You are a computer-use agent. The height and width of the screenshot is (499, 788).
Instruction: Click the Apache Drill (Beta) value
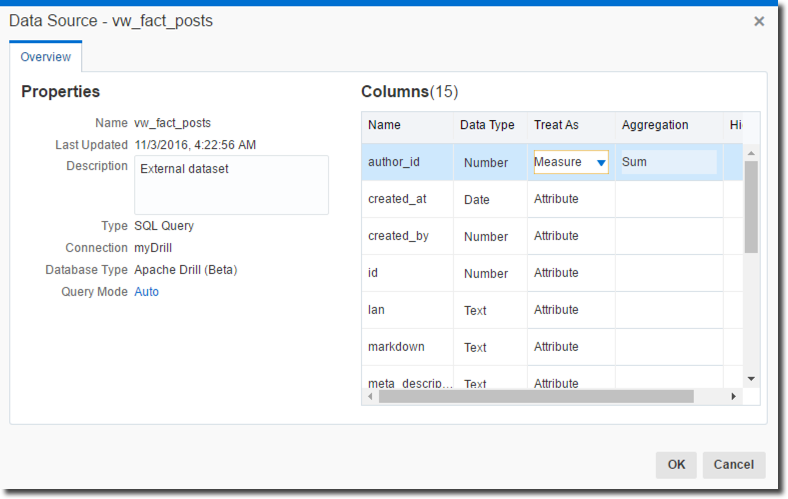click(185, 270)
